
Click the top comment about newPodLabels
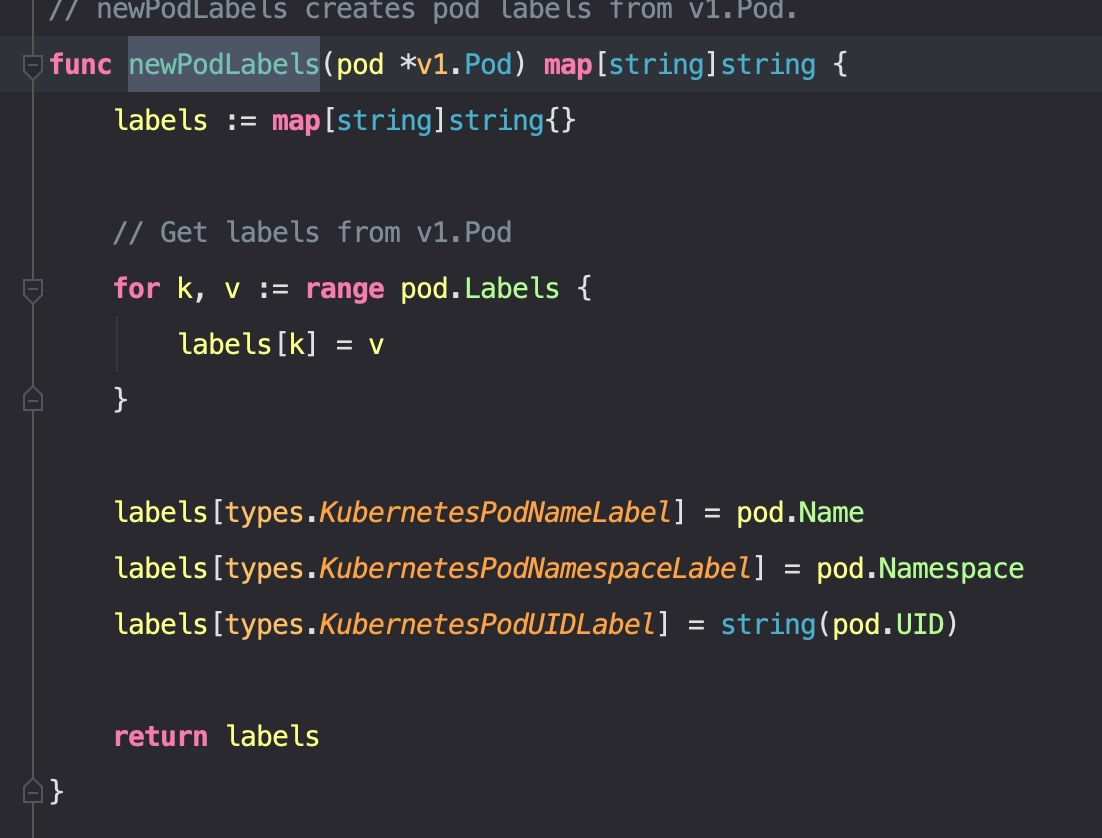(423, 10)
